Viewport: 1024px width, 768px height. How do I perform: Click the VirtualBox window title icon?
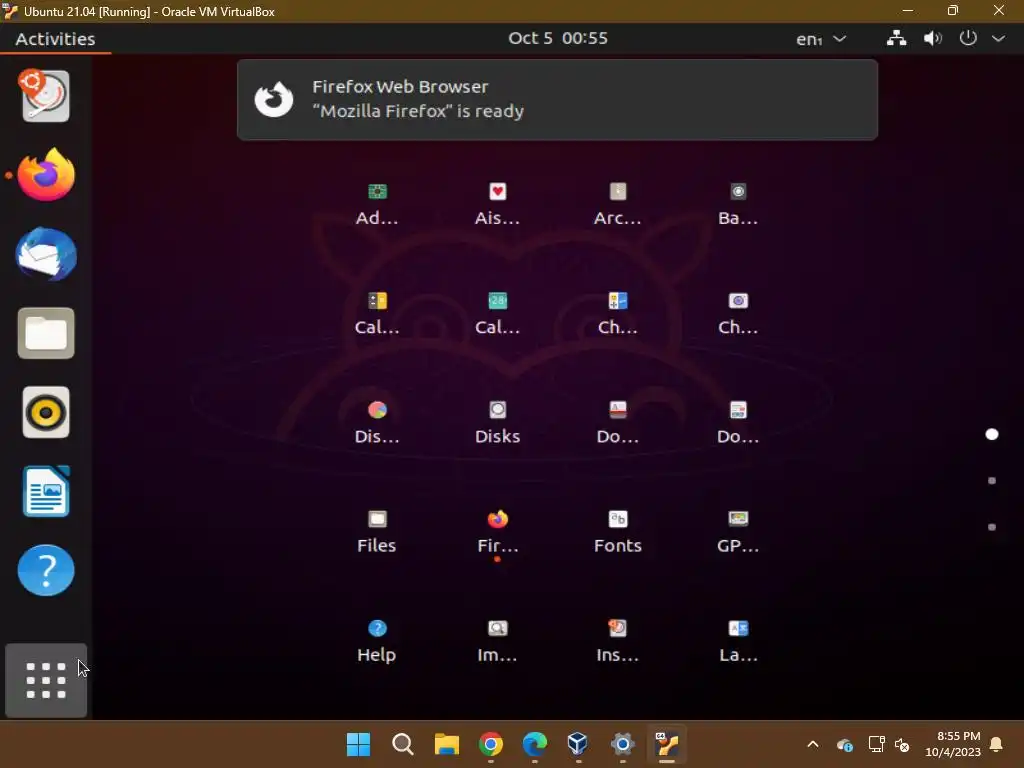[x=10, y=11]
